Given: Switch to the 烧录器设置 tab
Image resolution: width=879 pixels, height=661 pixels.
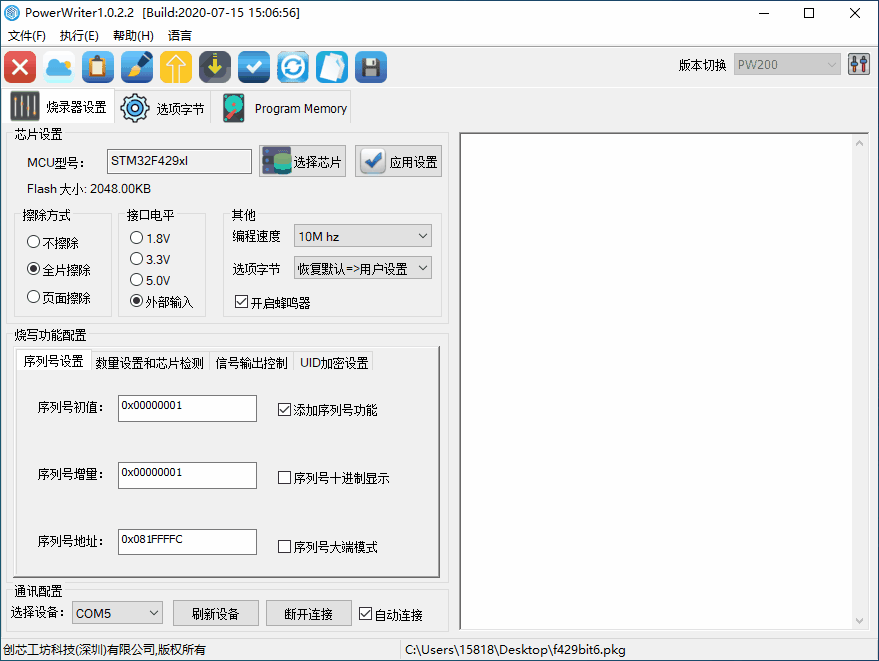Looking at the screenshot, I should pos(59,107).
